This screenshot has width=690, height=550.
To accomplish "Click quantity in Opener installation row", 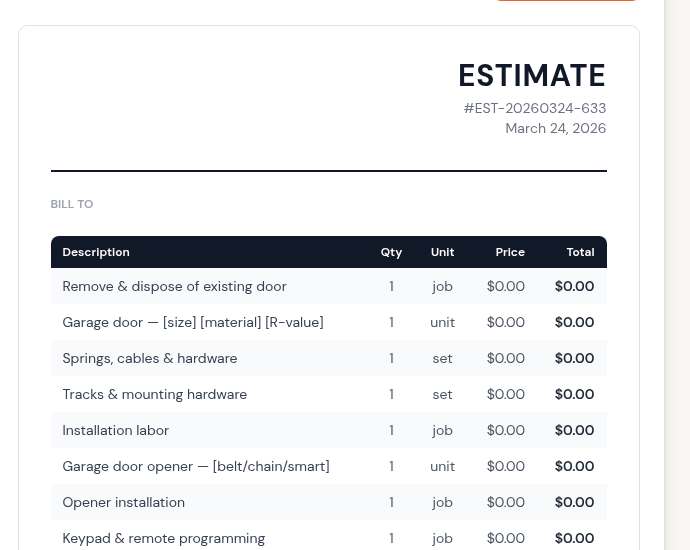I will (x=391, y=502).
